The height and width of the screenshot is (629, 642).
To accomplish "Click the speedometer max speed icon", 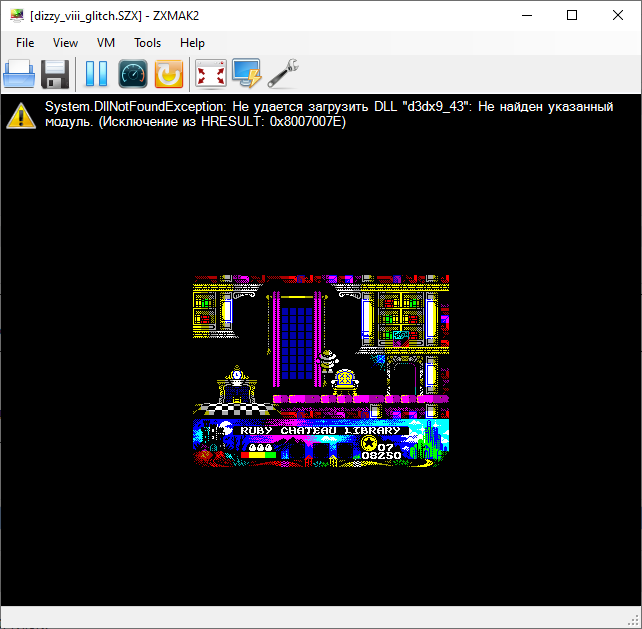I will (x=133, y=73).
